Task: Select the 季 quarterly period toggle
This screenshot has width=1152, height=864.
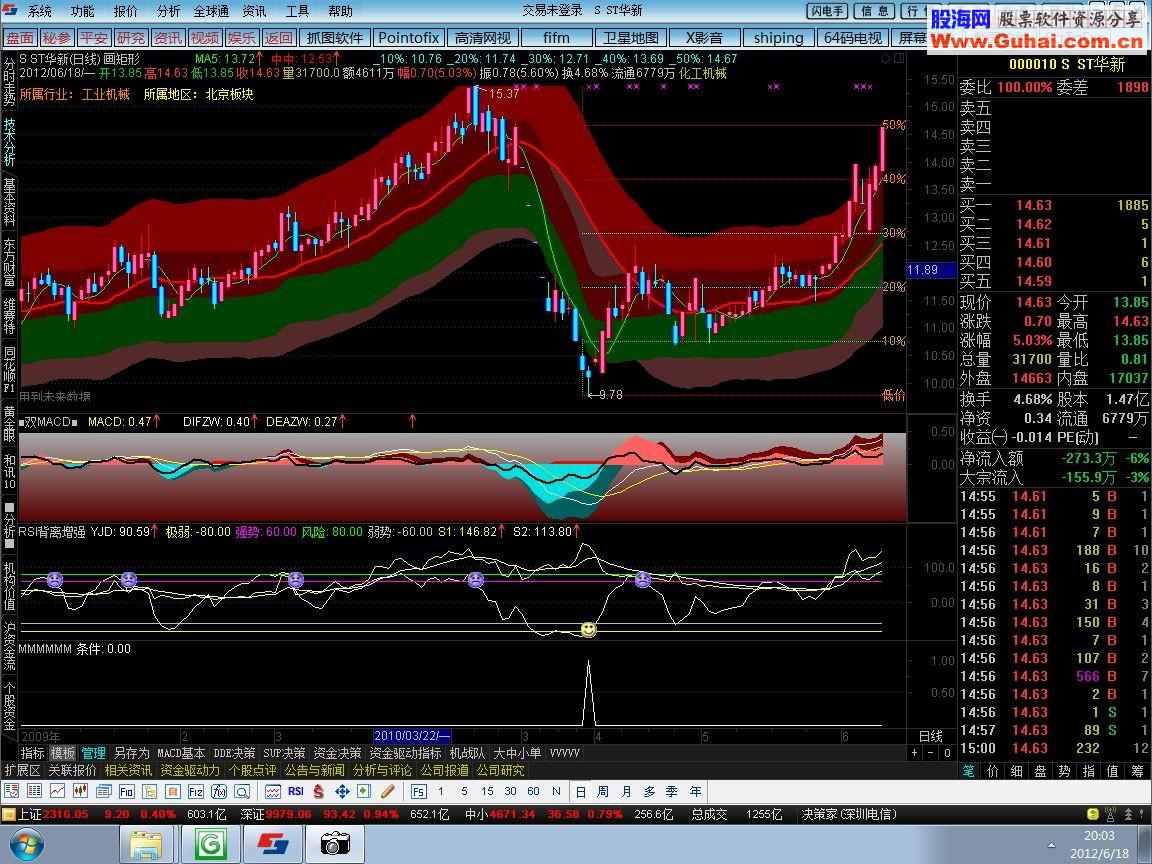Action: (x=672, y=791)
